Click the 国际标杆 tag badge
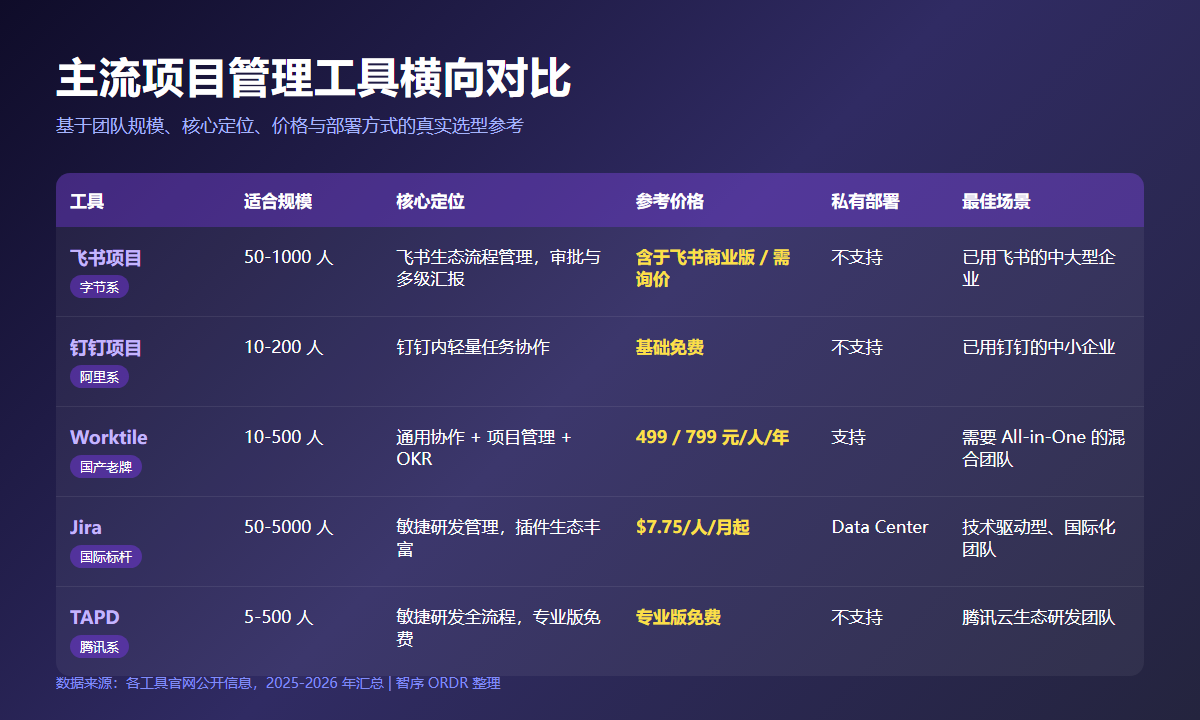Screen dimensions: 1200x720 coord(106,557)
